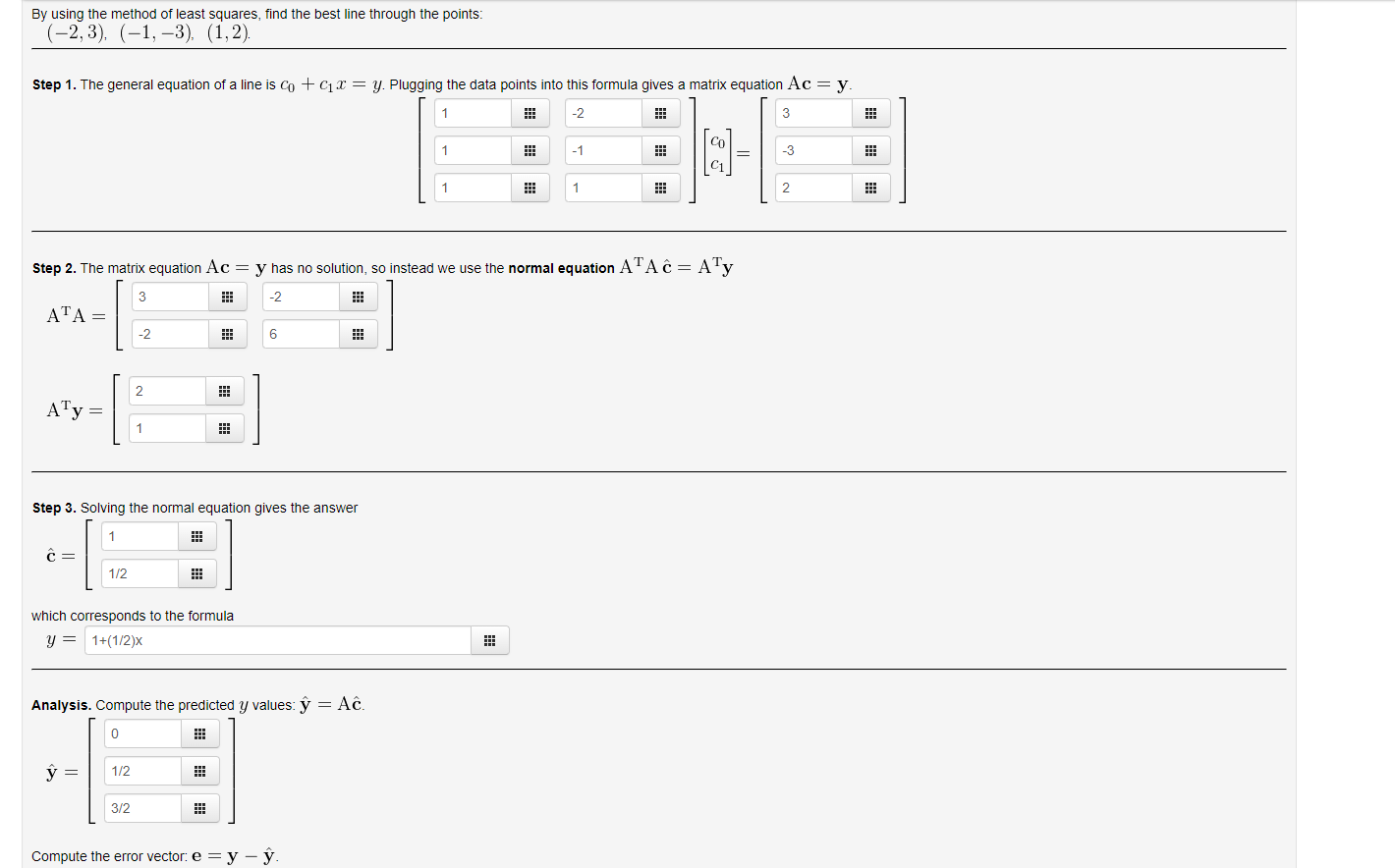Open the keypad beside the "3/2" entry in y-hat
The width and height of the screenshot is (1395, 868).
coord(200,808)
